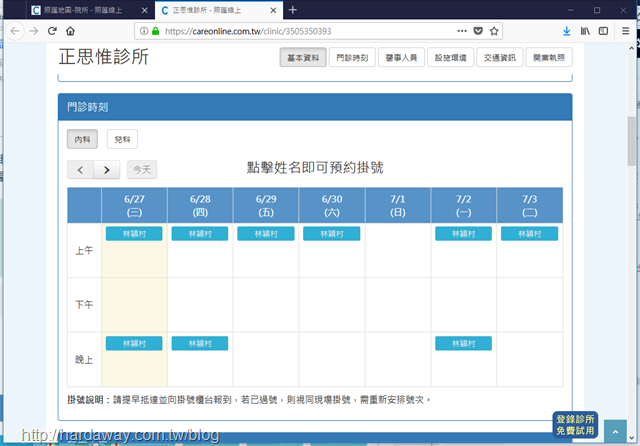Book 林穎村 on 7/2 morning
The height and width of the screenshot is (446, 640).
[463, 234]
